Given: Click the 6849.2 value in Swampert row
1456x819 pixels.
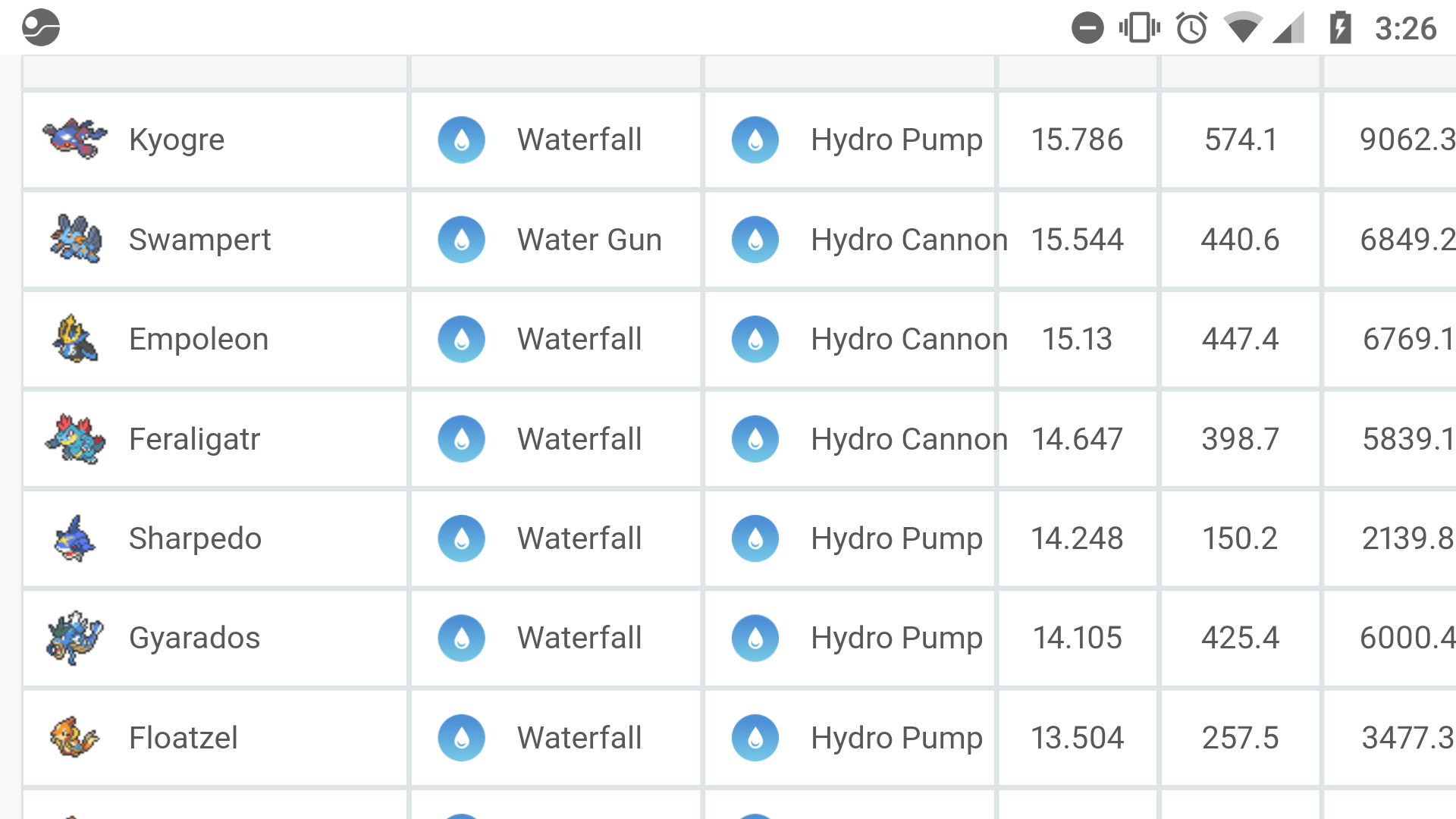Looking at the screenshot, I should pyautogui.click(x=1407, y=240).
